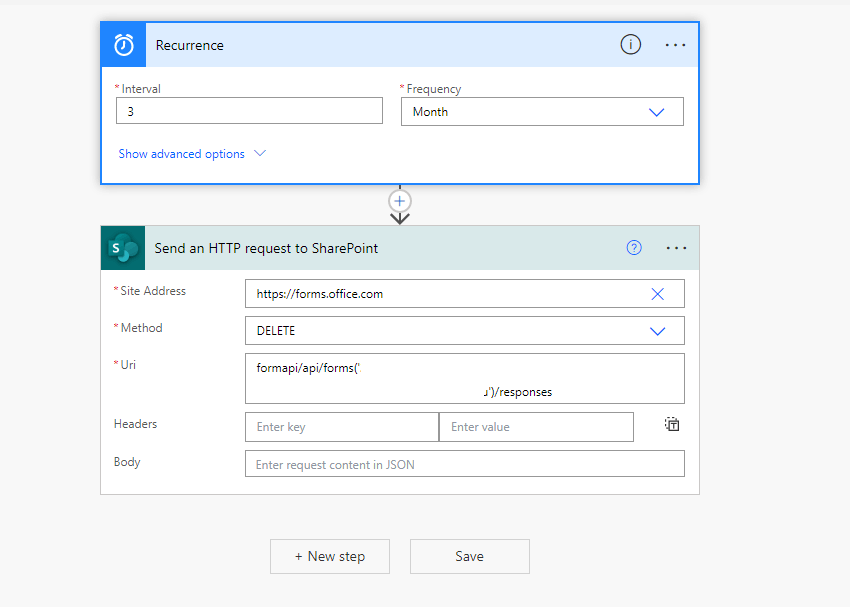Open the SharePoint action help icon

click(634, 248)
